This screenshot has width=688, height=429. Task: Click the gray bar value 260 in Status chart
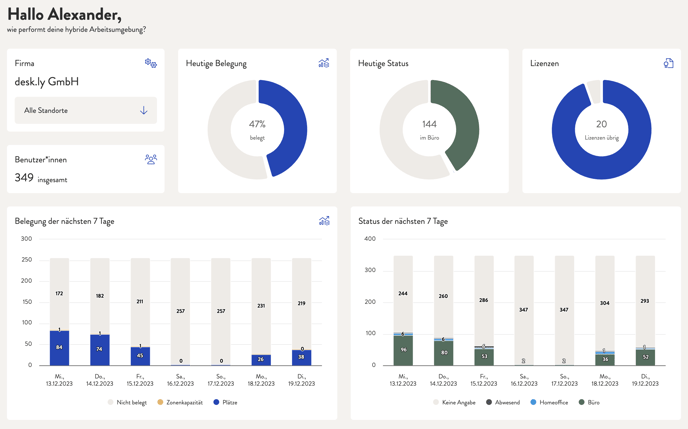click(x=444, y=296)
